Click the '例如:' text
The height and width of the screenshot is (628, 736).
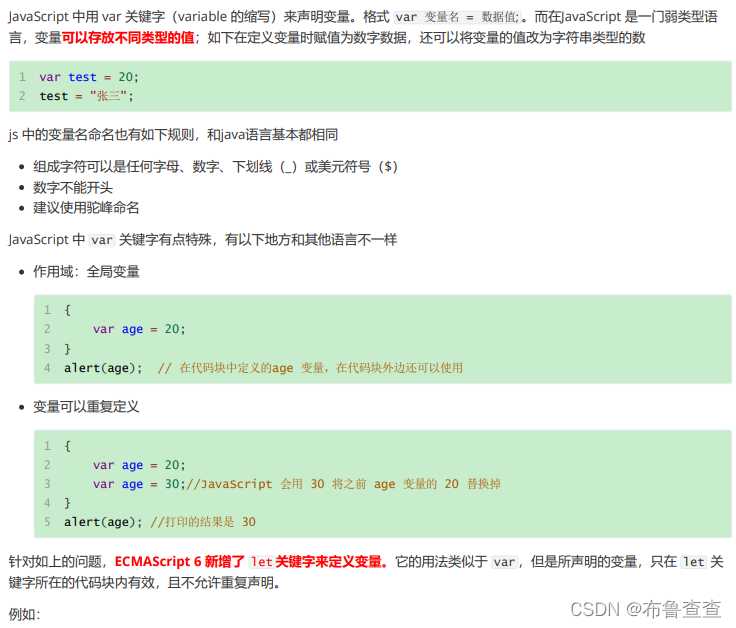coord(24,614)
